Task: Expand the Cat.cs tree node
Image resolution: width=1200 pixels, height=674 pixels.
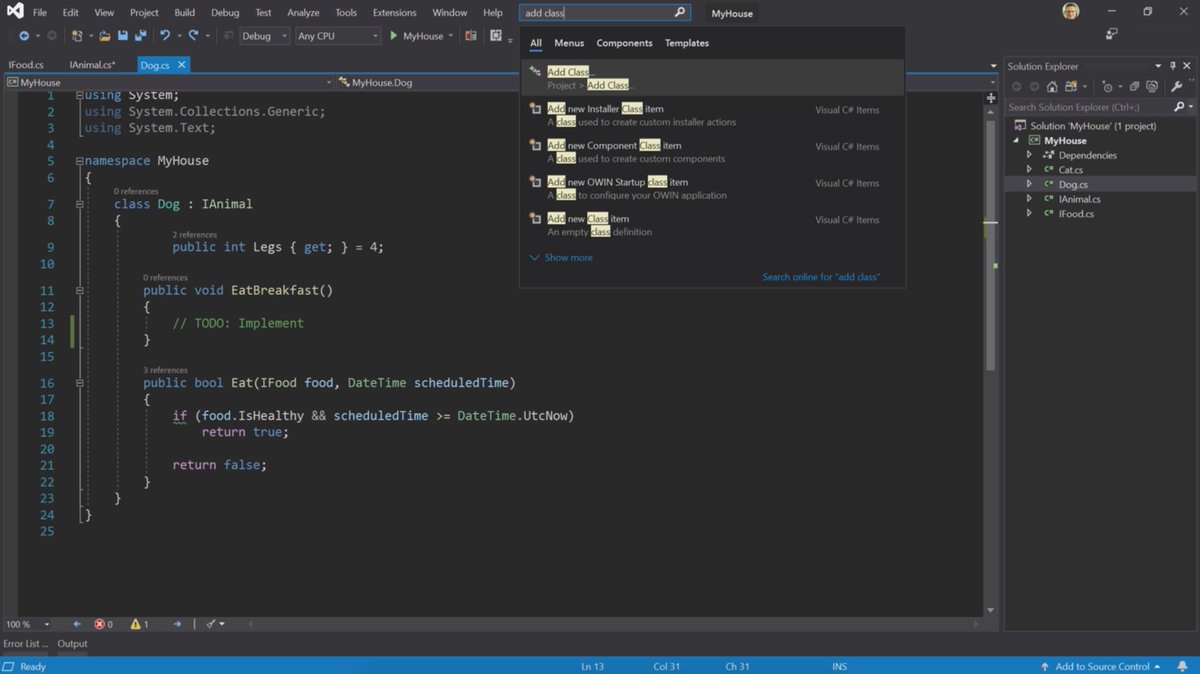Action: click(1029, 170)
